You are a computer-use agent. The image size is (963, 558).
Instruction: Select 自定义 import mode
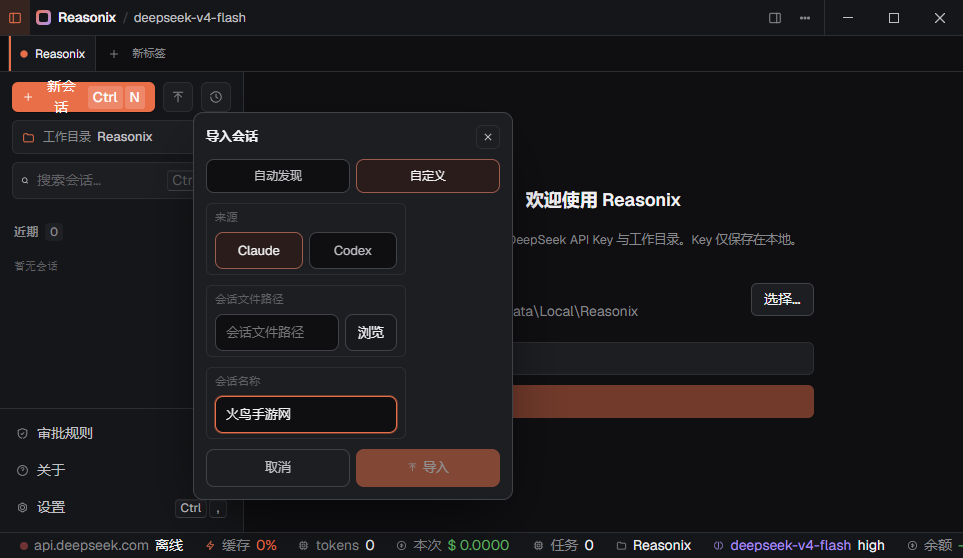[x=428, y=176]
